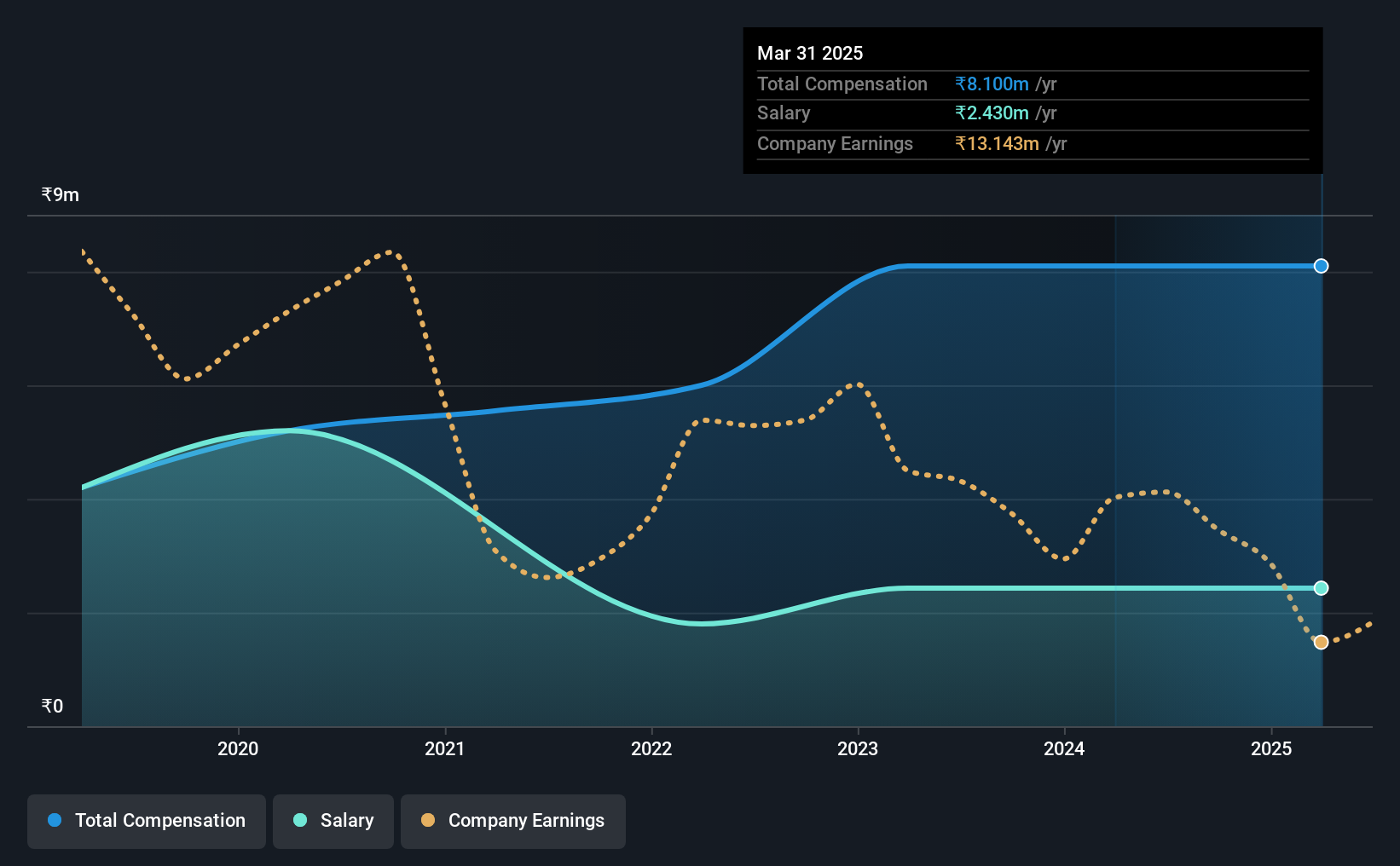1400x866 pixels.
Task: Select the blue Total Compensation data point marker
Action: click(x=1321, y=266)
